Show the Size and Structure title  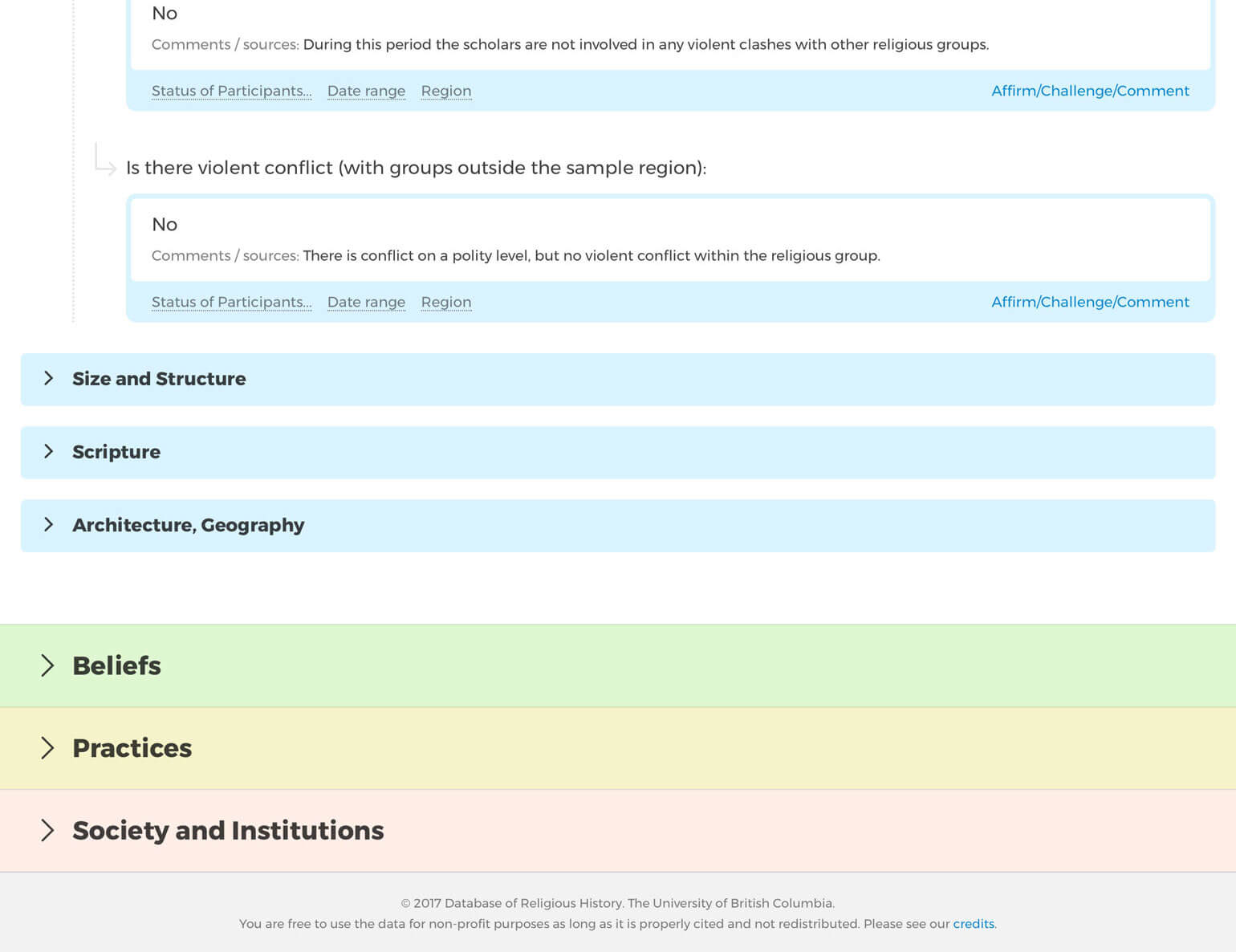[x=159, y=379]
